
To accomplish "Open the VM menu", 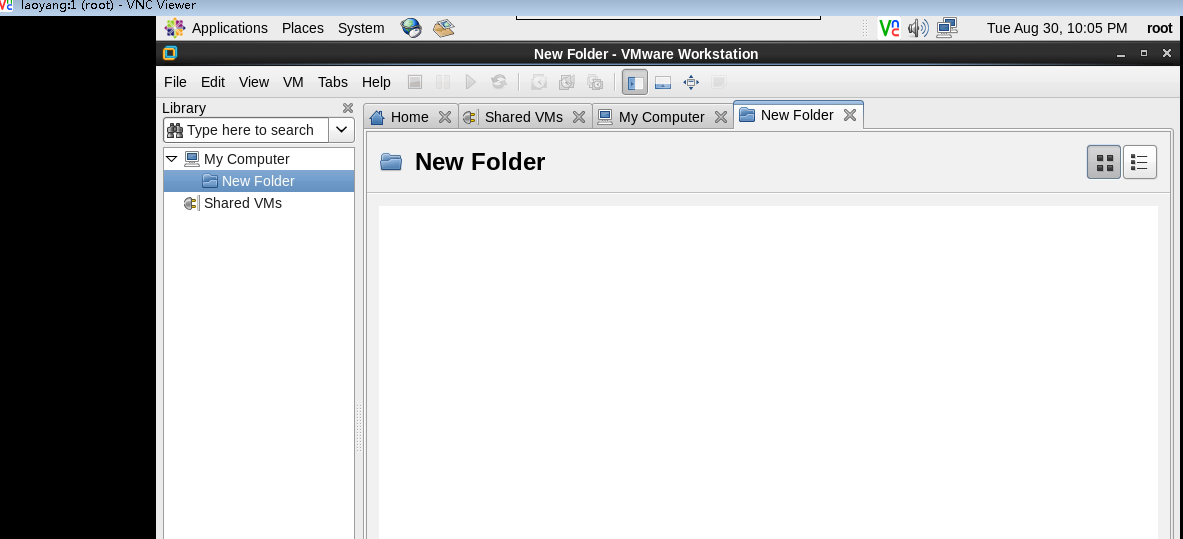I will 293,82.
